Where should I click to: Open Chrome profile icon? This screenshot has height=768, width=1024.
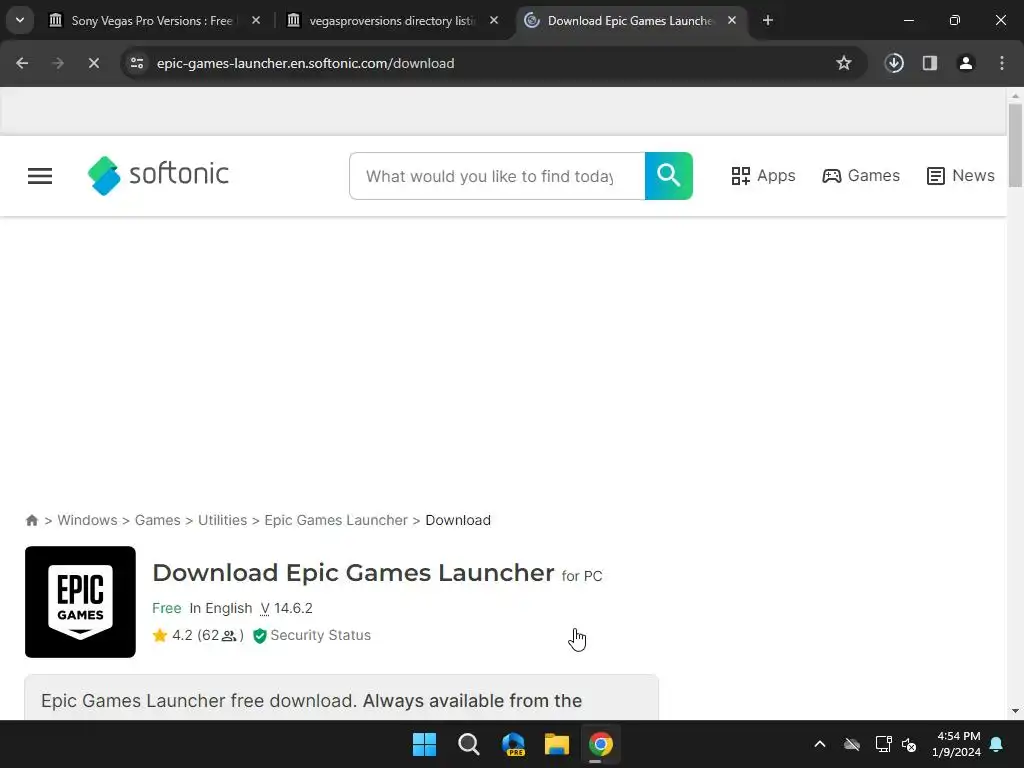click(966, 63)
